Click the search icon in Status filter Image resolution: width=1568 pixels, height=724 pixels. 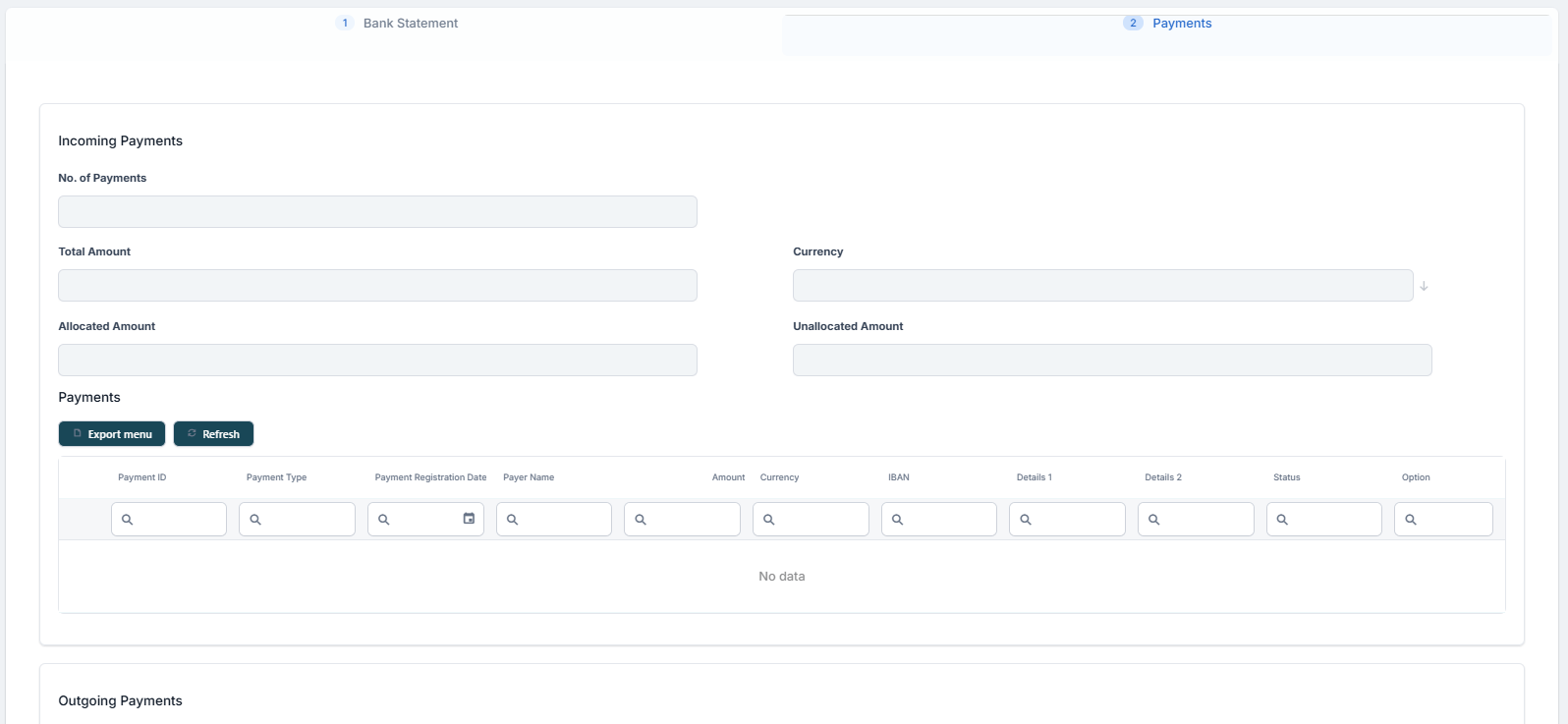(x=1282, y=520)
